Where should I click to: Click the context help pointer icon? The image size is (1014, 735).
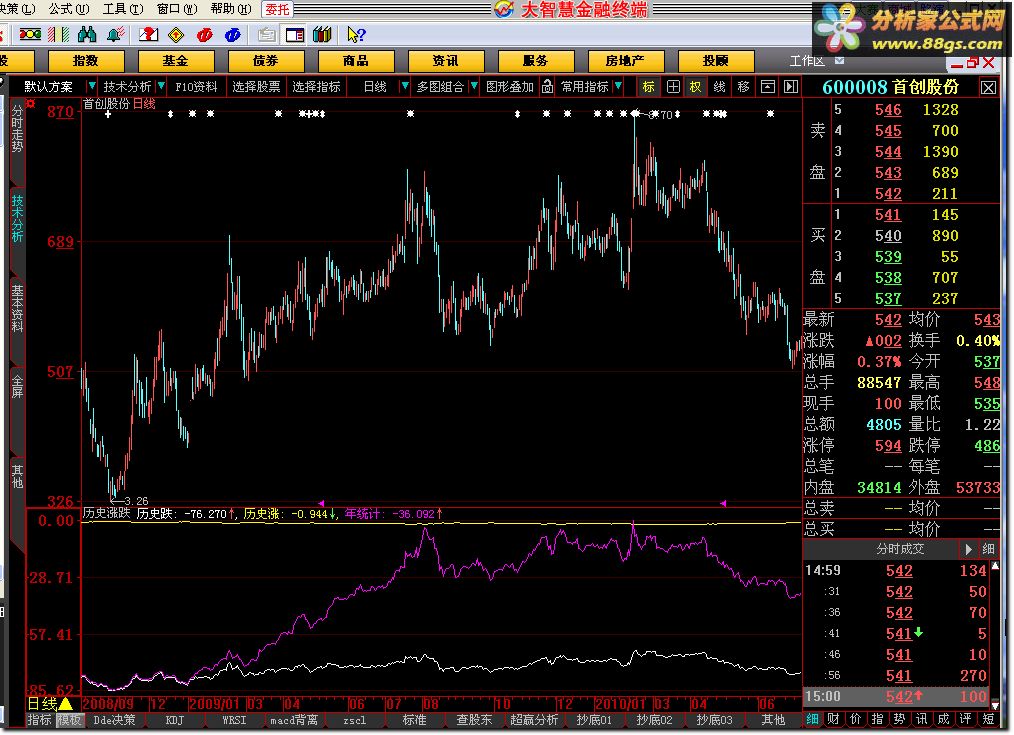pos(356,34)
